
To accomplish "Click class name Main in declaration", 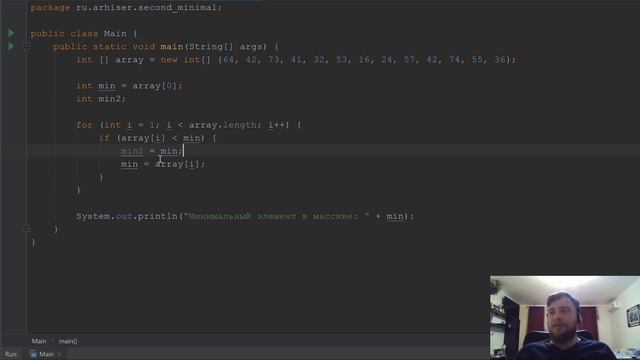I will [115, 33].
